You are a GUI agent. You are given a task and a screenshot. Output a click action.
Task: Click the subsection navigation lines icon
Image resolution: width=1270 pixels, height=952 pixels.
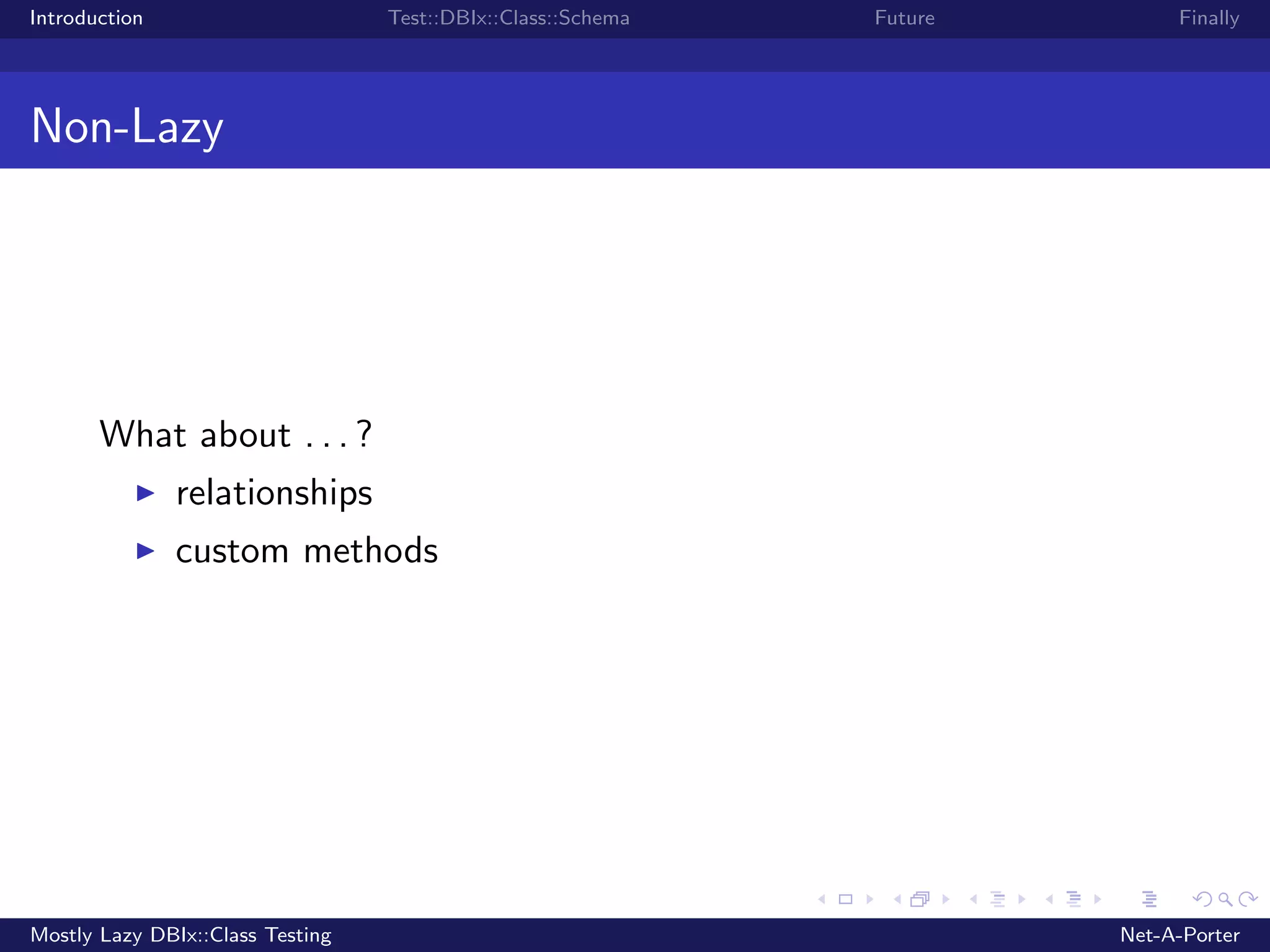997,899
